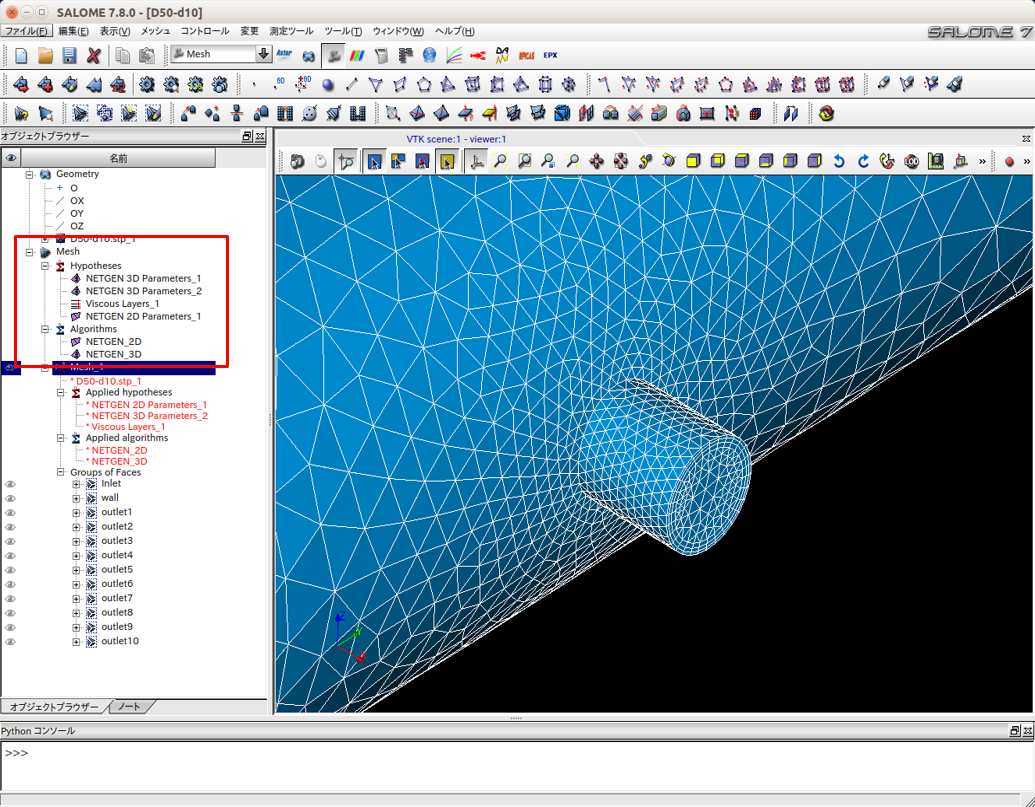This screenshot has height=807, width=1035.
Task: Click the Close document red X icon
Action: (94, 55)
